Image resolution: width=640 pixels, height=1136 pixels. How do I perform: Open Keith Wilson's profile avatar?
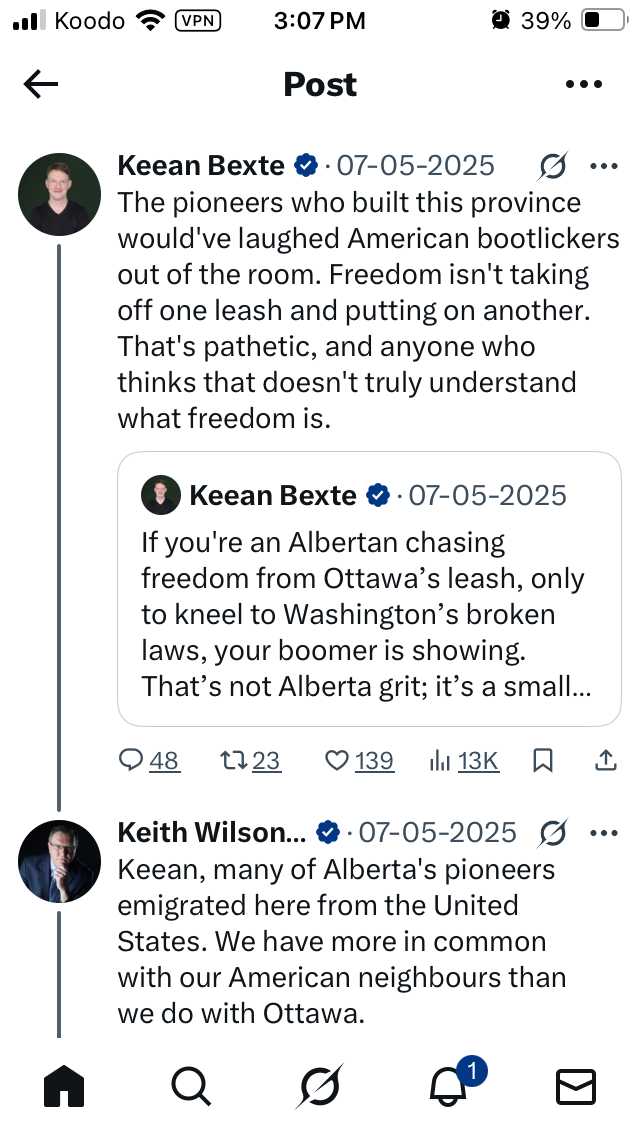click(60, 861)
